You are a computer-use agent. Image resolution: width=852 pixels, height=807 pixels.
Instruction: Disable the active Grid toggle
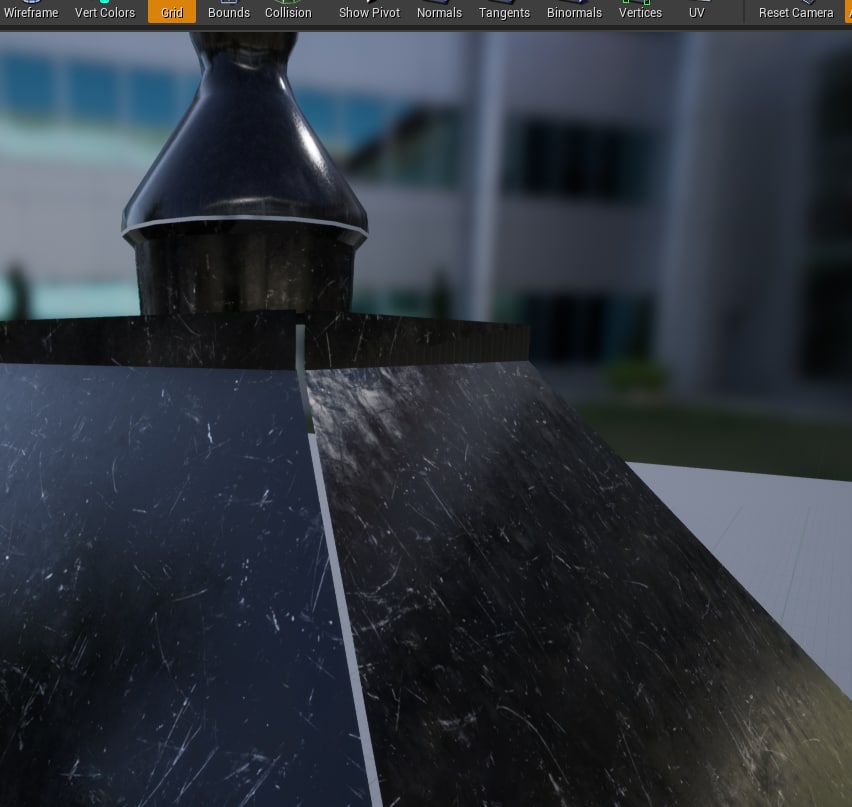(172, 11)
